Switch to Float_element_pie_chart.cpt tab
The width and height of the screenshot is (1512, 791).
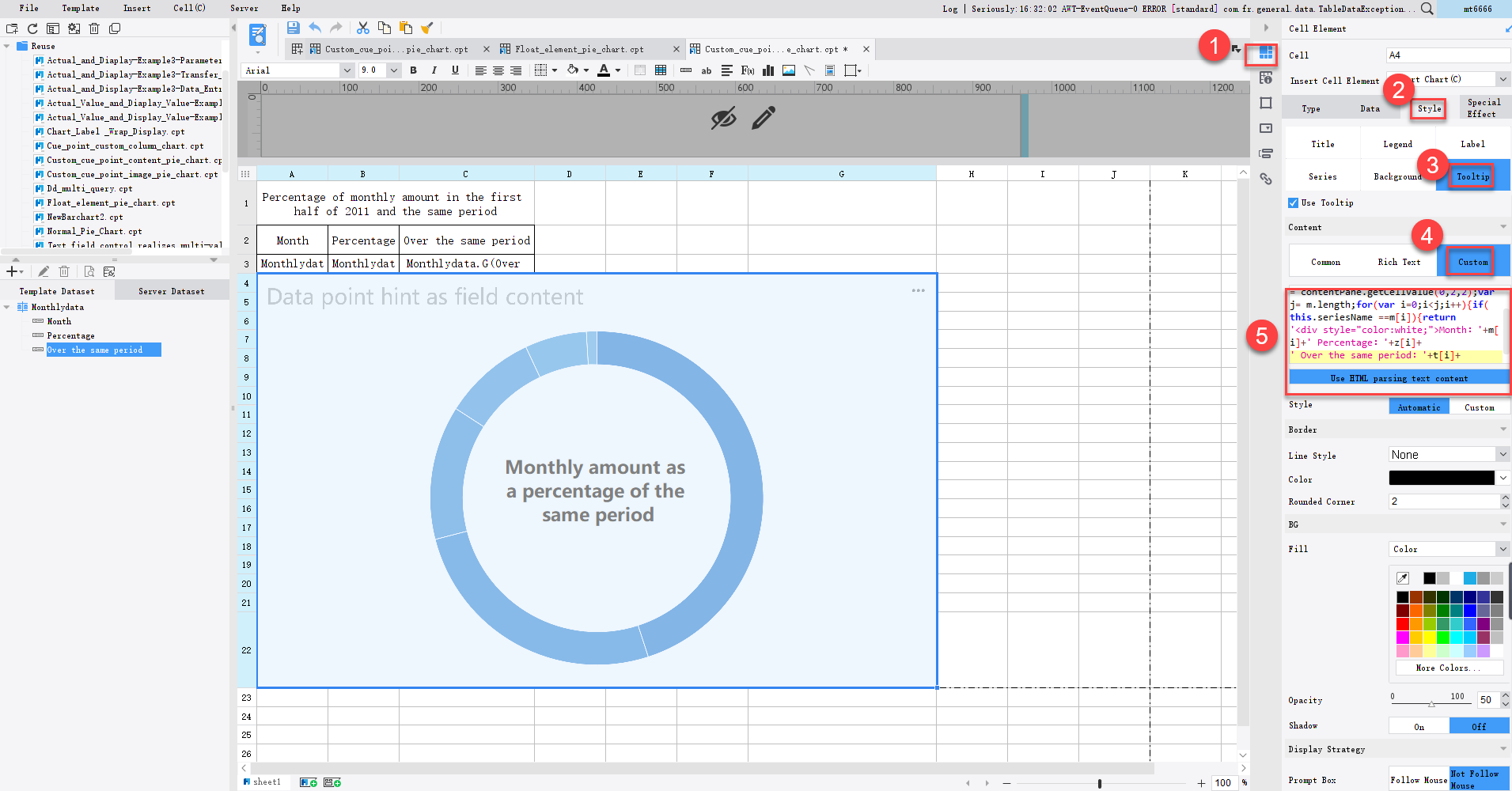580,49
